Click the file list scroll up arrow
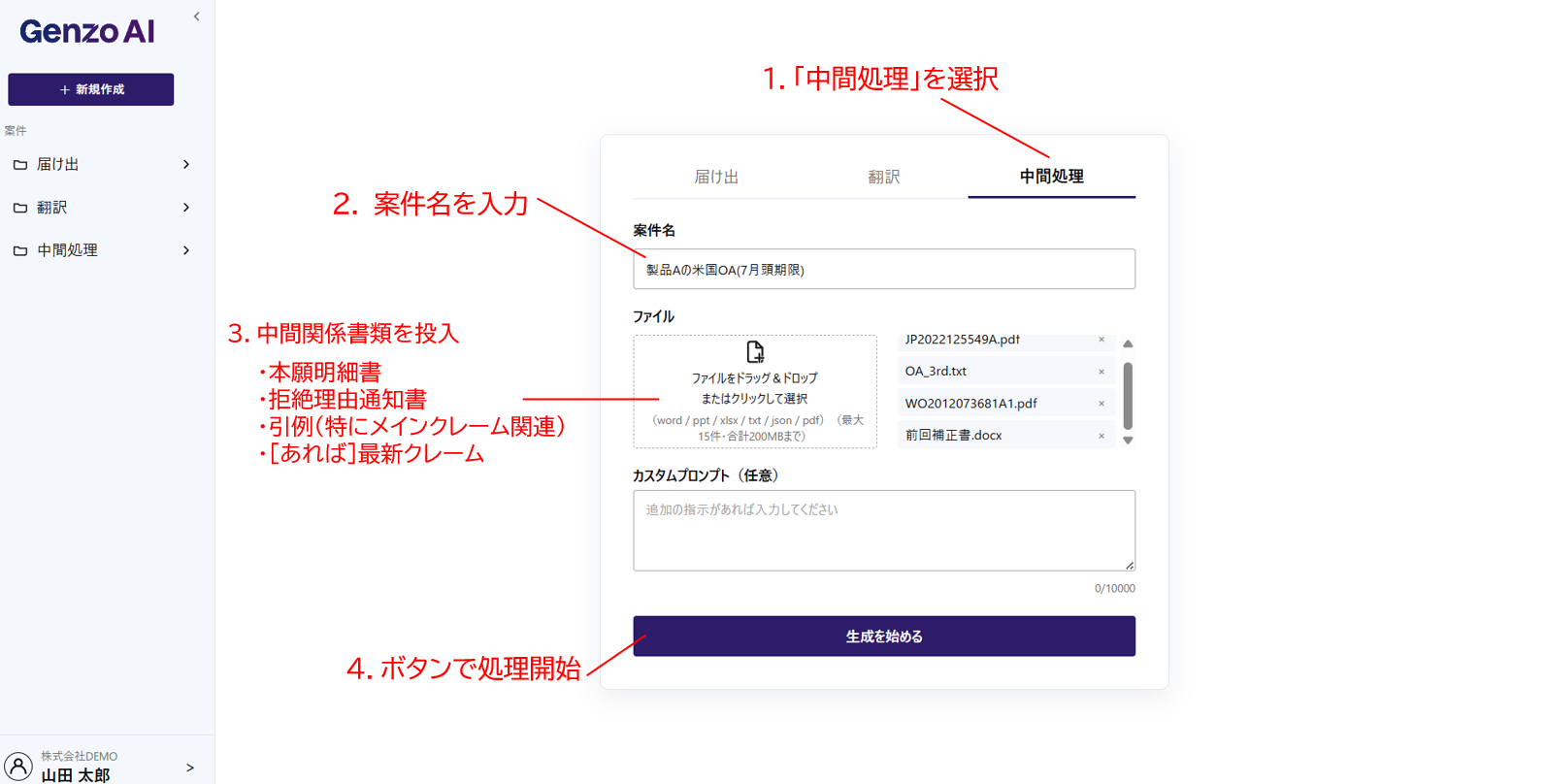This screenshot has height=784, width=1545. pos(1128,343)
